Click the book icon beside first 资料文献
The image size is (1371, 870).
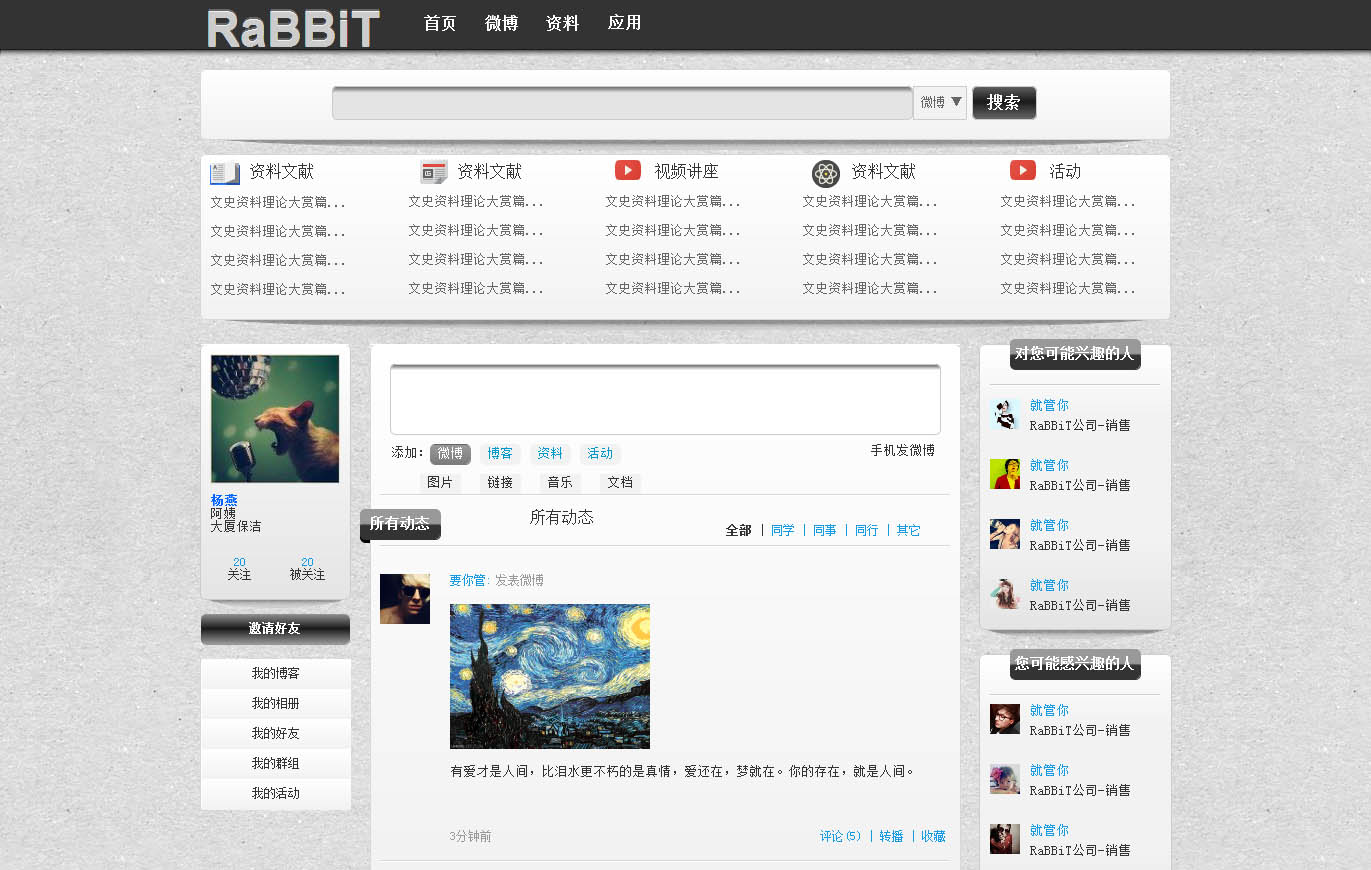(x=225, y=173)
